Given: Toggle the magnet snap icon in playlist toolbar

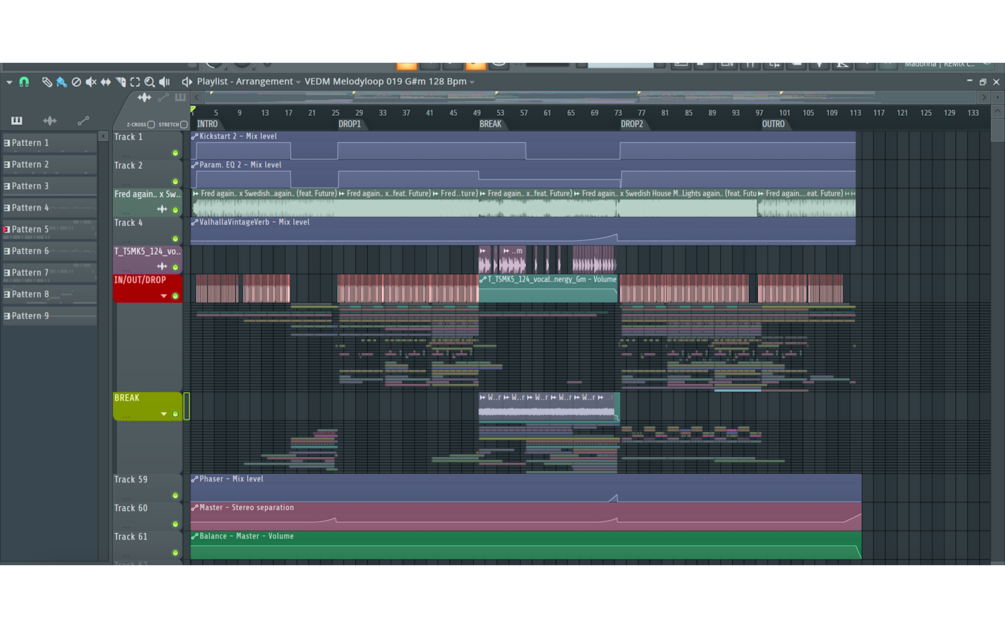Looking at the screenshot, I should pyautogui.click(x=24, y=81).
